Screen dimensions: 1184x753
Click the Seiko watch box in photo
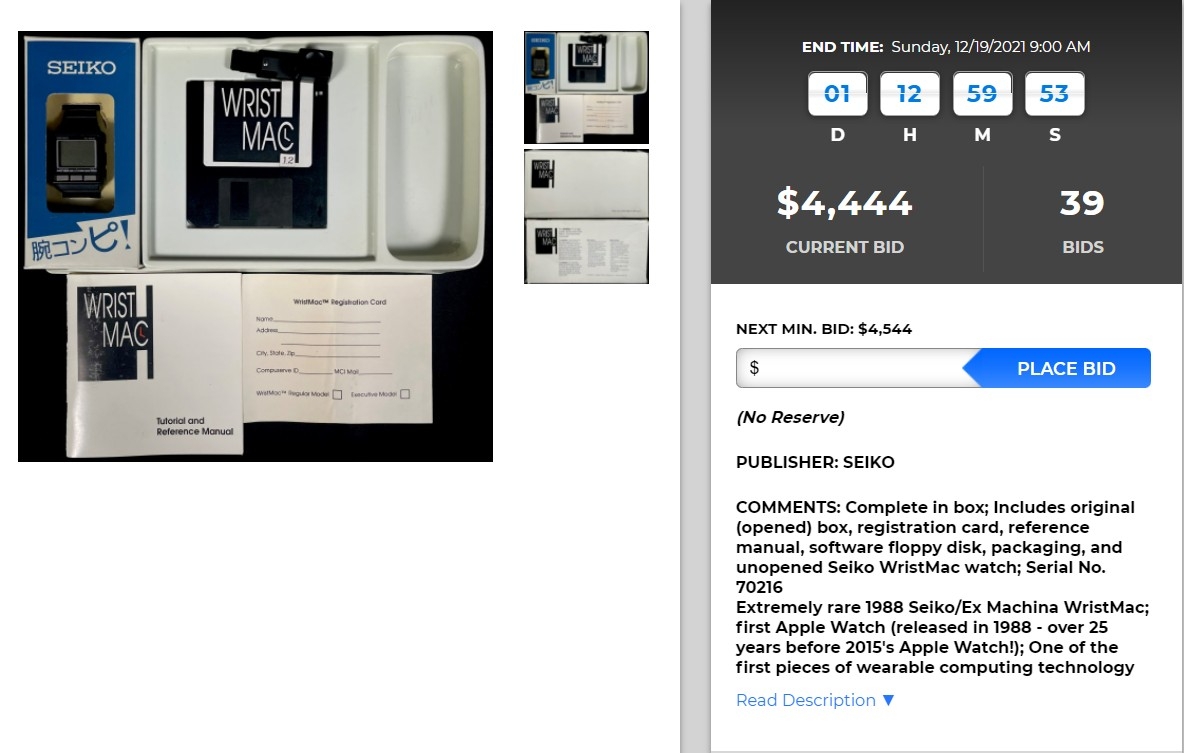coord(82,153)
